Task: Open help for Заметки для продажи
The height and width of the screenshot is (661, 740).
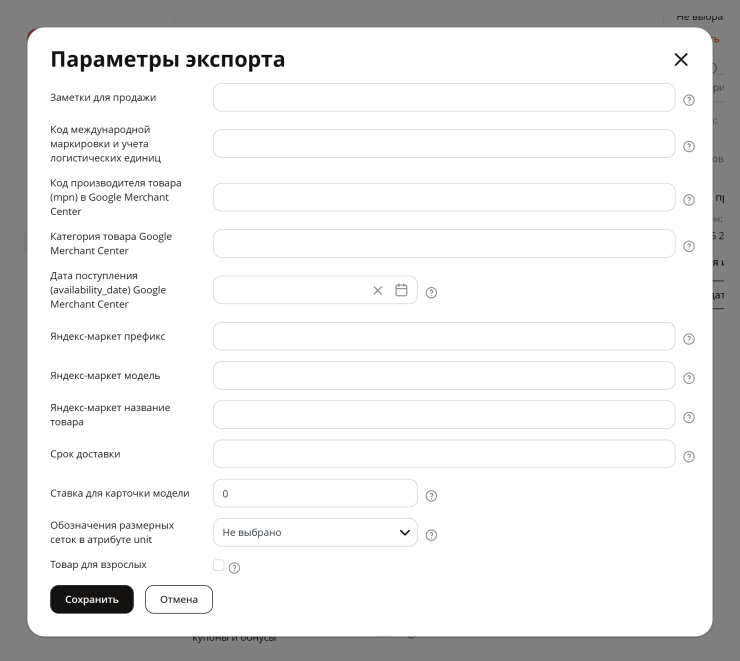Action: [x=689, y=100]
